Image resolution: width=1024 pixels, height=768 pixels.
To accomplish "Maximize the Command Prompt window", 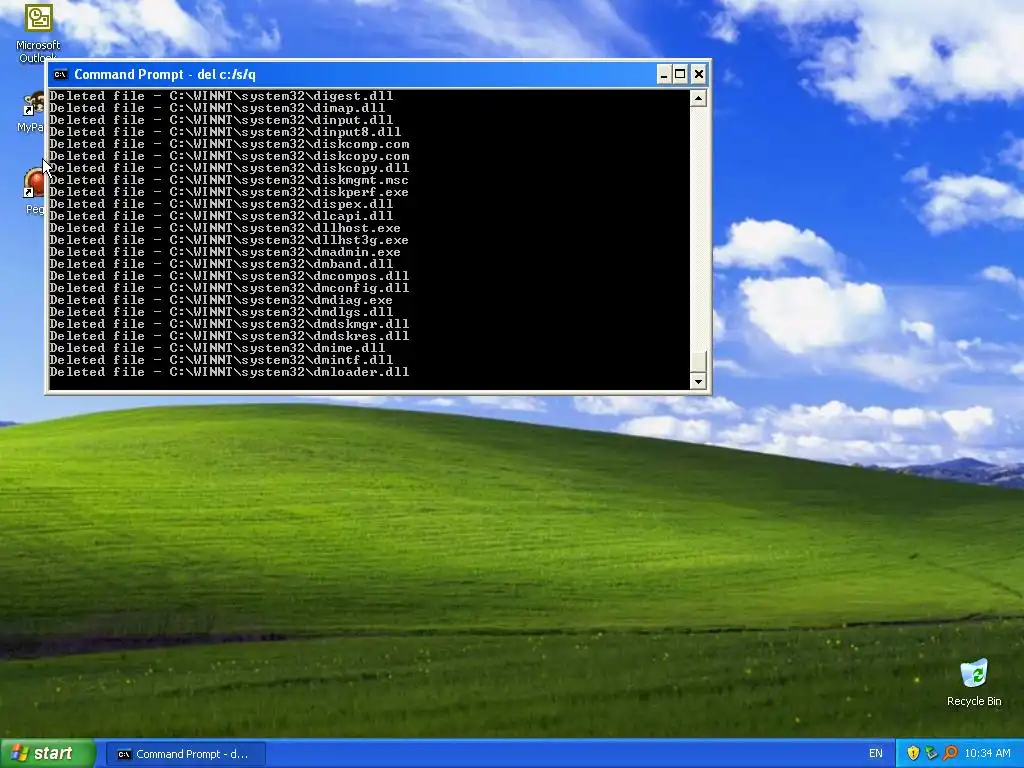I will click(680, 74).
